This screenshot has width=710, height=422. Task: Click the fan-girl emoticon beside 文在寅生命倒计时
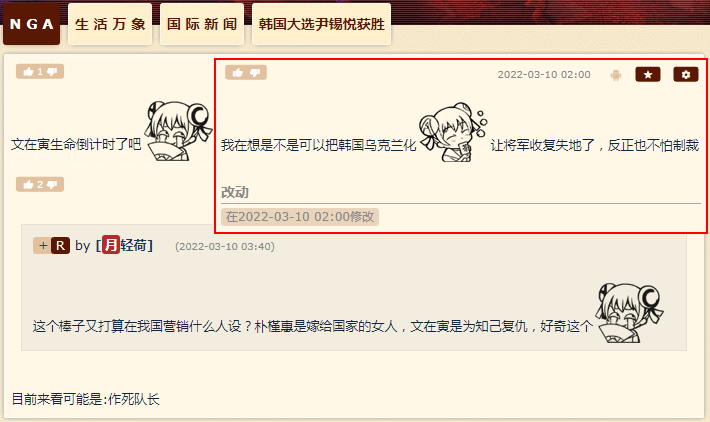[178, 131]
